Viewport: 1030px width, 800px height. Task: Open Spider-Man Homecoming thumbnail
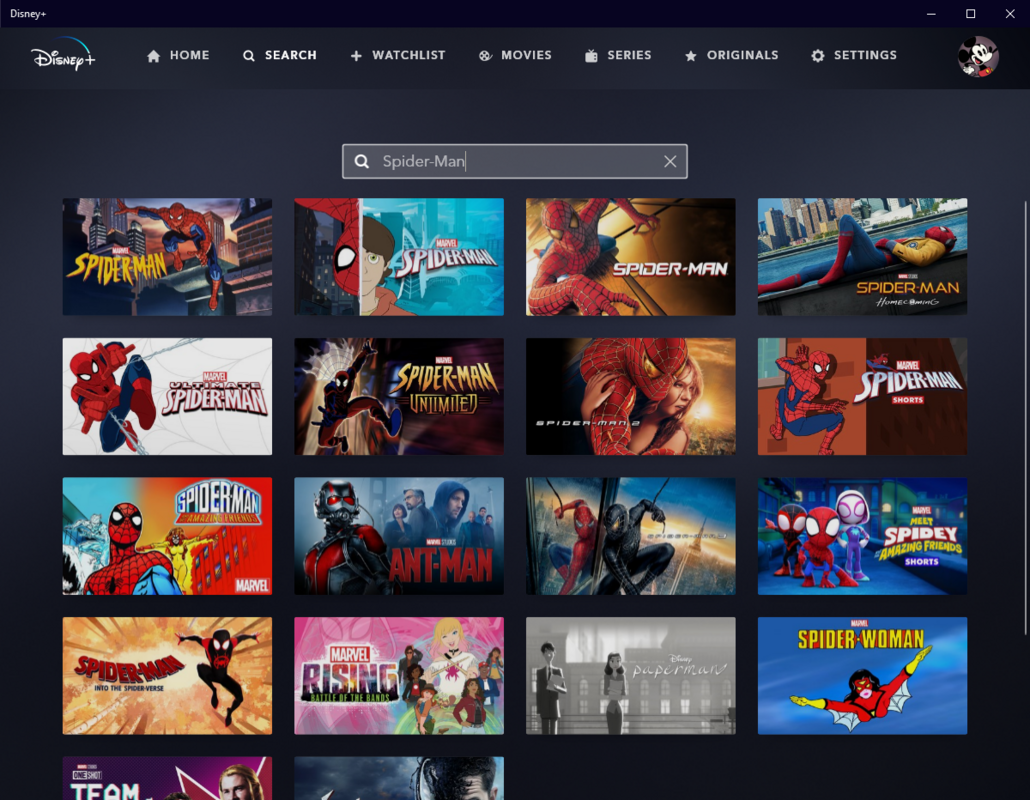click(x=862, y=257)
